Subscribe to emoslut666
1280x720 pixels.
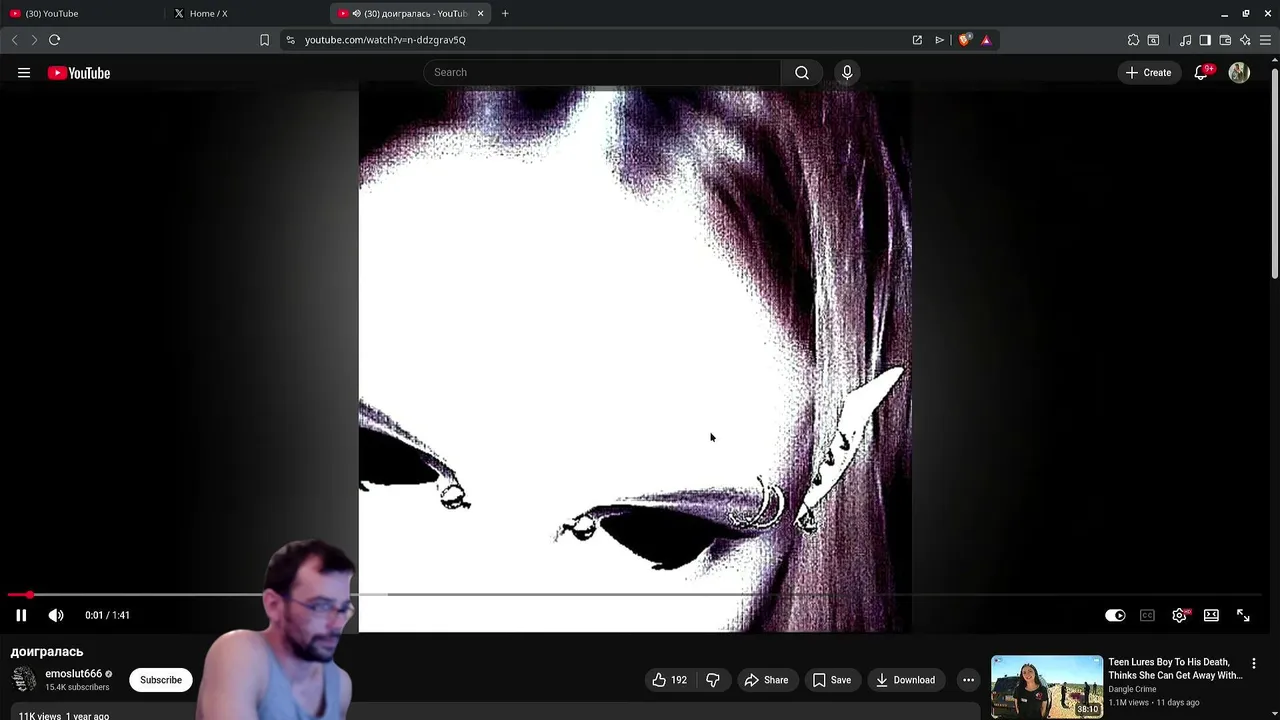[161, 680]
